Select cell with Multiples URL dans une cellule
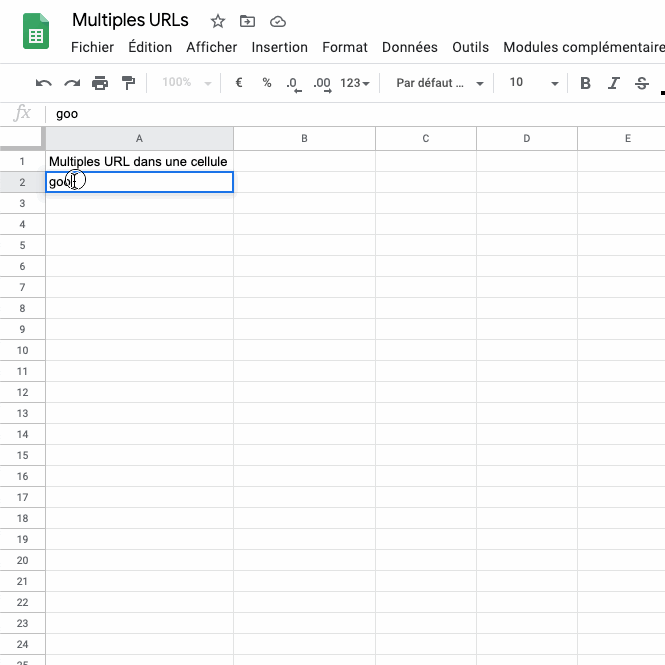The image size is (665, 665). coord(140,161)
